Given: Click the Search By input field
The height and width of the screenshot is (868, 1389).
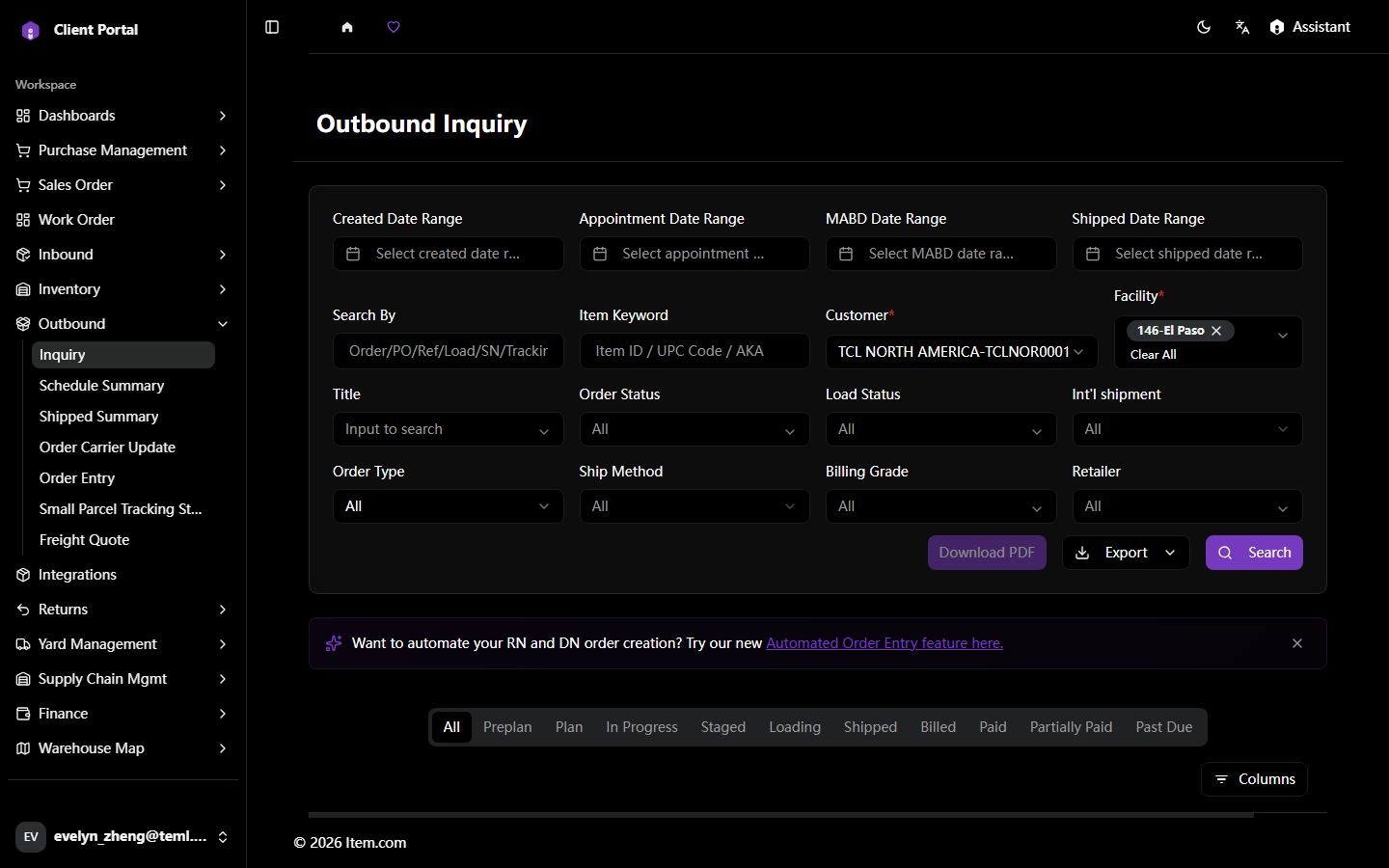Looking at the screenshot, I should pos(449,351).
